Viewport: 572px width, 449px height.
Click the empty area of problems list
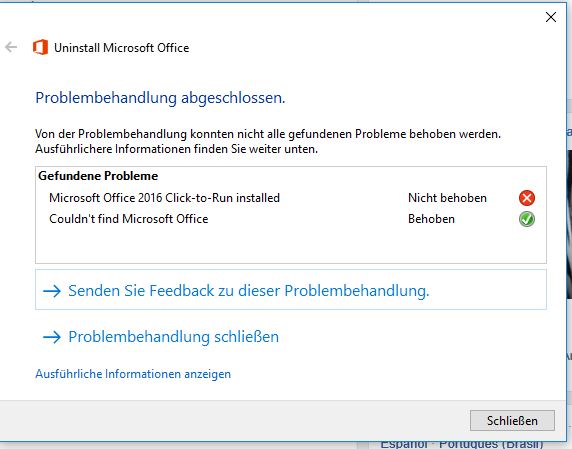click(x=291, y=246)
